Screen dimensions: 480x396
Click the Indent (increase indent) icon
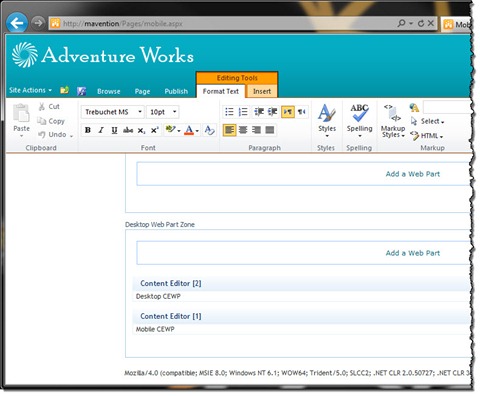pos(273,112)
